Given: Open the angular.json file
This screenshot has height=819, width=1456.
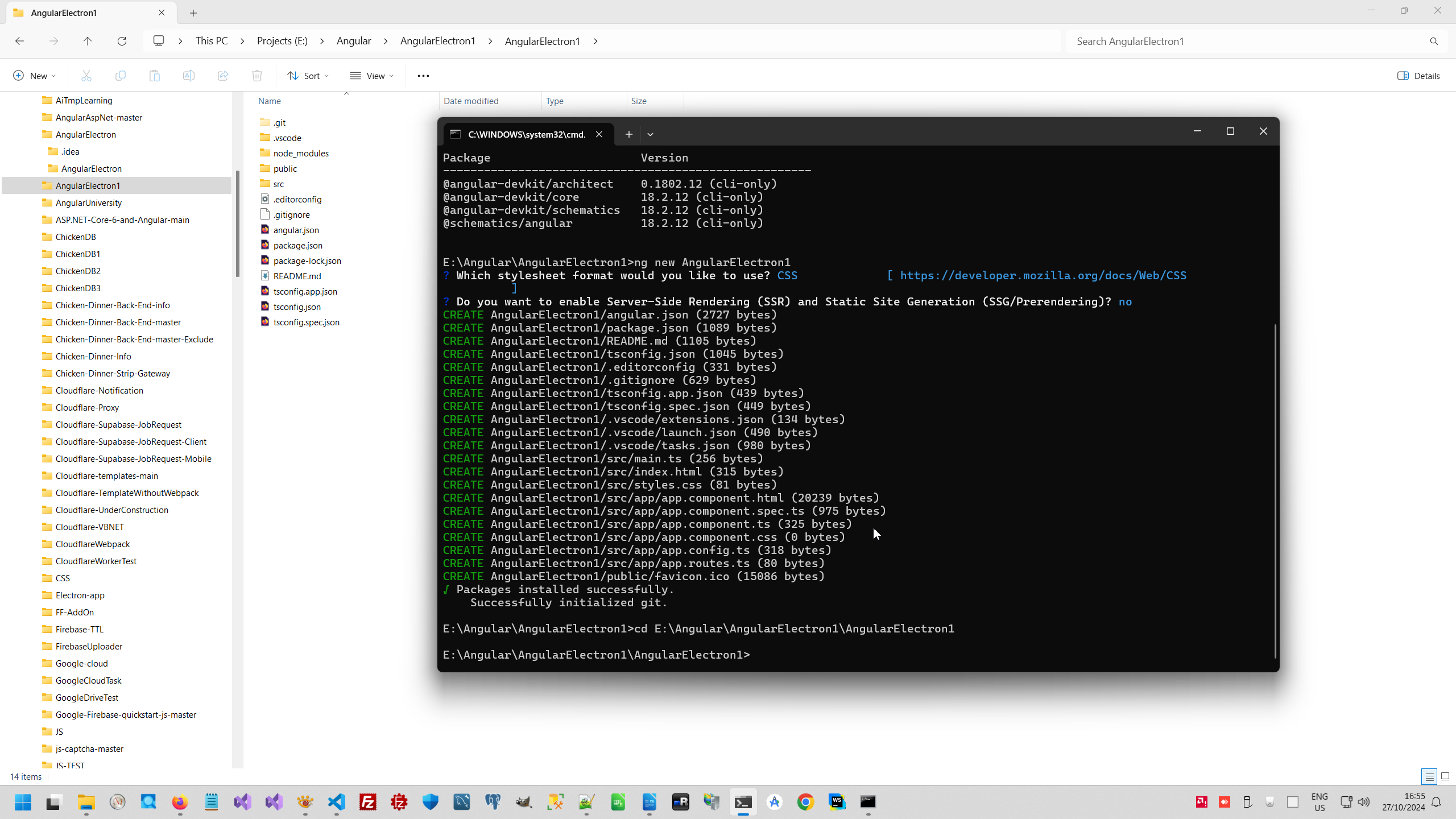Looking at the screenshot, I should 296,230.
